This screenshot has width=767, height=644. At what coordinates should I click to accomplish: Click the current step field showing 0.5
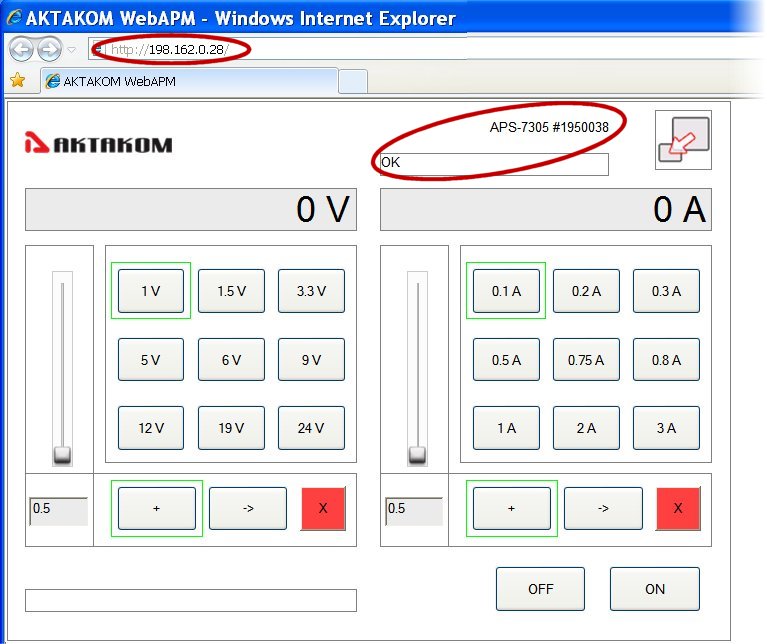(x=414, y=511)
